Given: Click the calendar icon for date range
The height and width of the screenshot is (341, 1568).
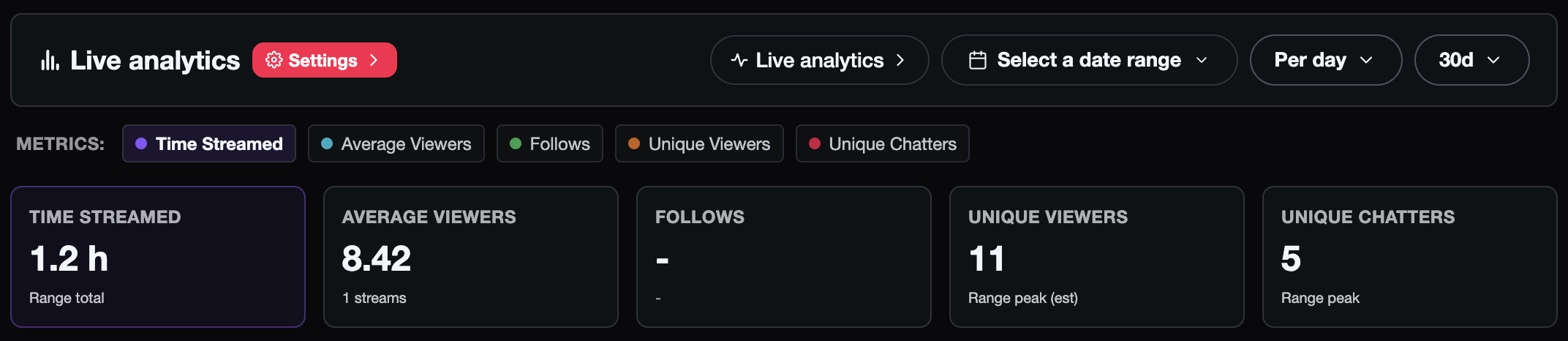Looking at the screenshot, I should pos(977,60).
